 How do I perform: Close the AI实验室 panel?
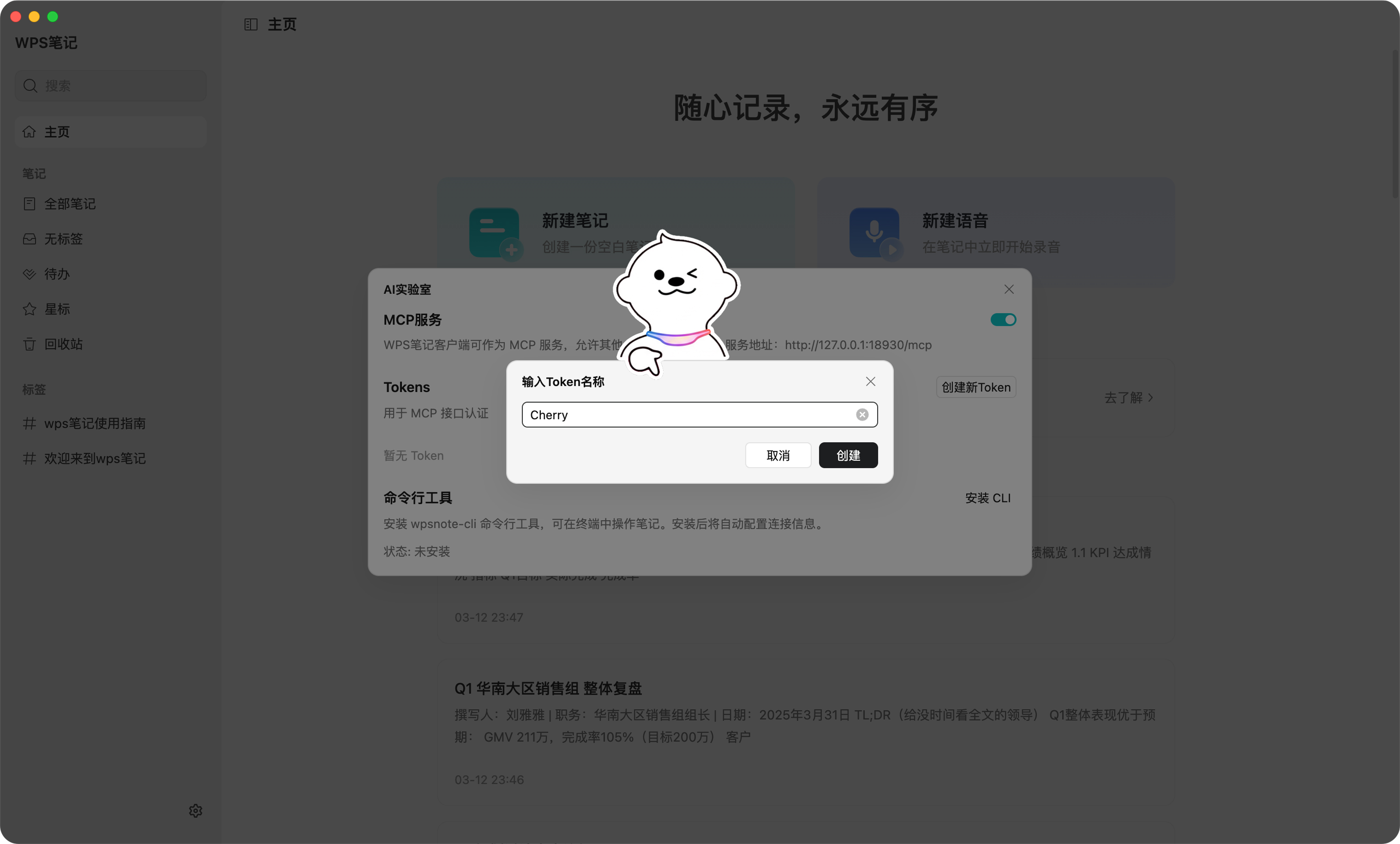(1009, 289)
